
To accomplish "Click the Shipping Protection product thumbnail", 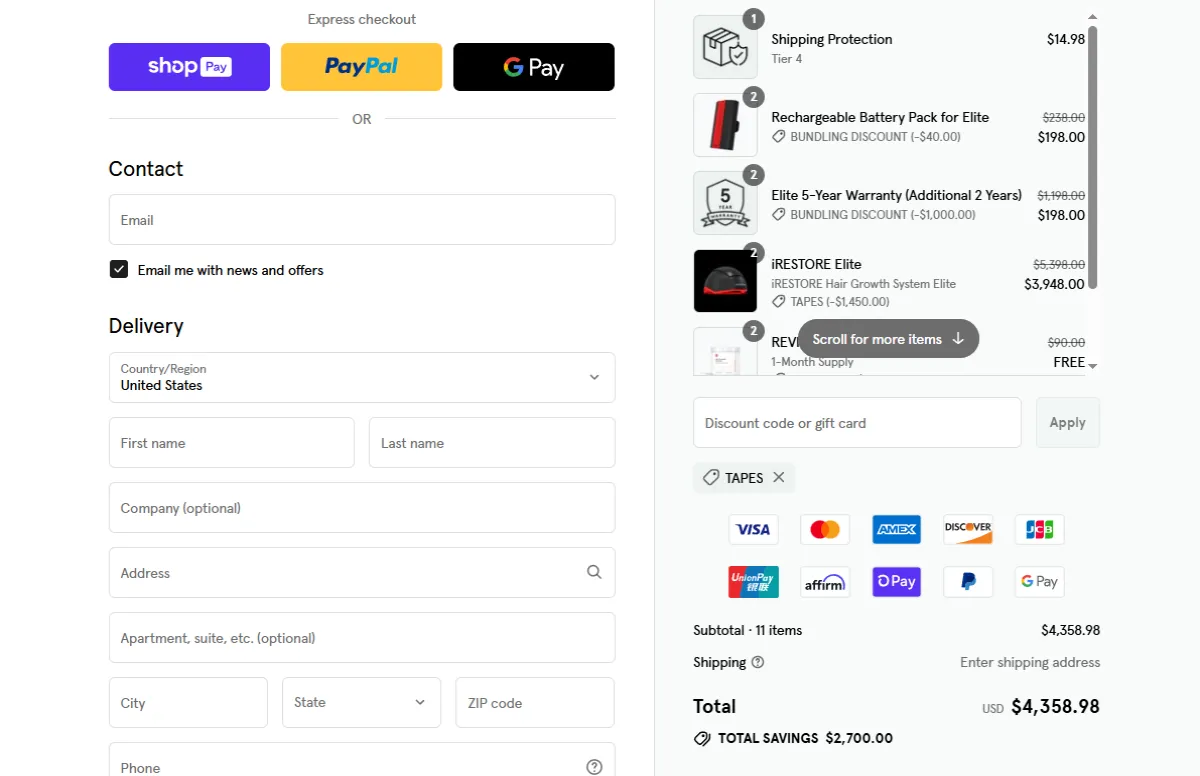I will pyautogui.click(x=725, y=47).
